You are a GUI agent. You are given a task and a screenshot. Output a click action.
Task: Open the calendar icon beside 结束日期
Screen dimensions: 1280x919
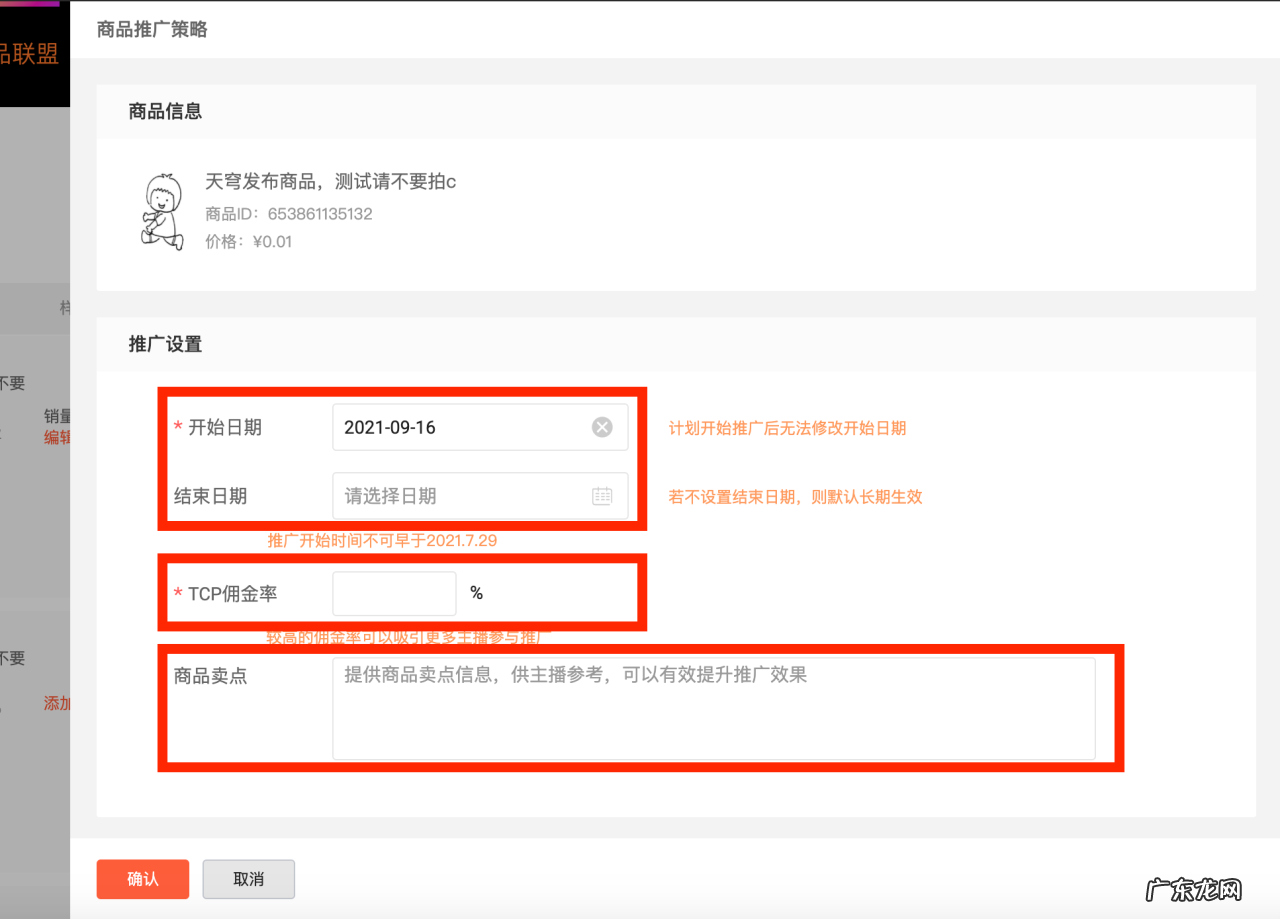pyautogui.click(x=601, y=496)
